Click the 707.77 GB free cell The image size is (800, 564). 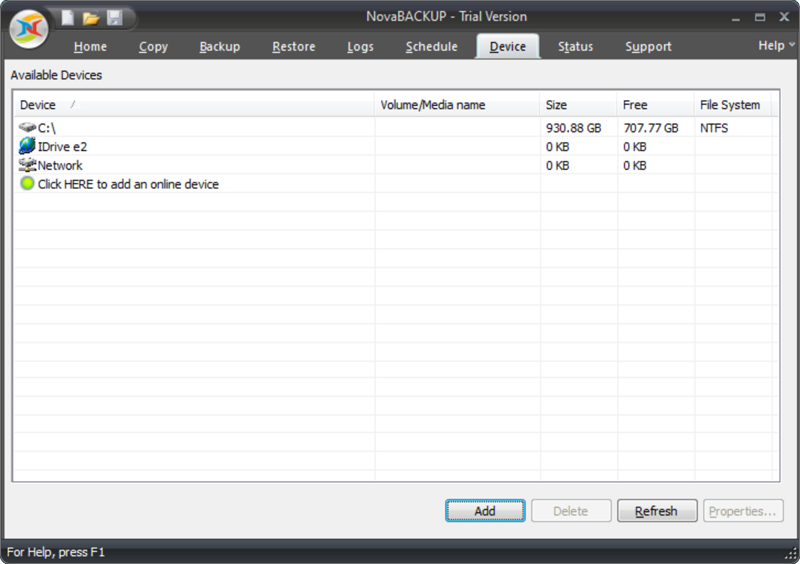[651, 128]
